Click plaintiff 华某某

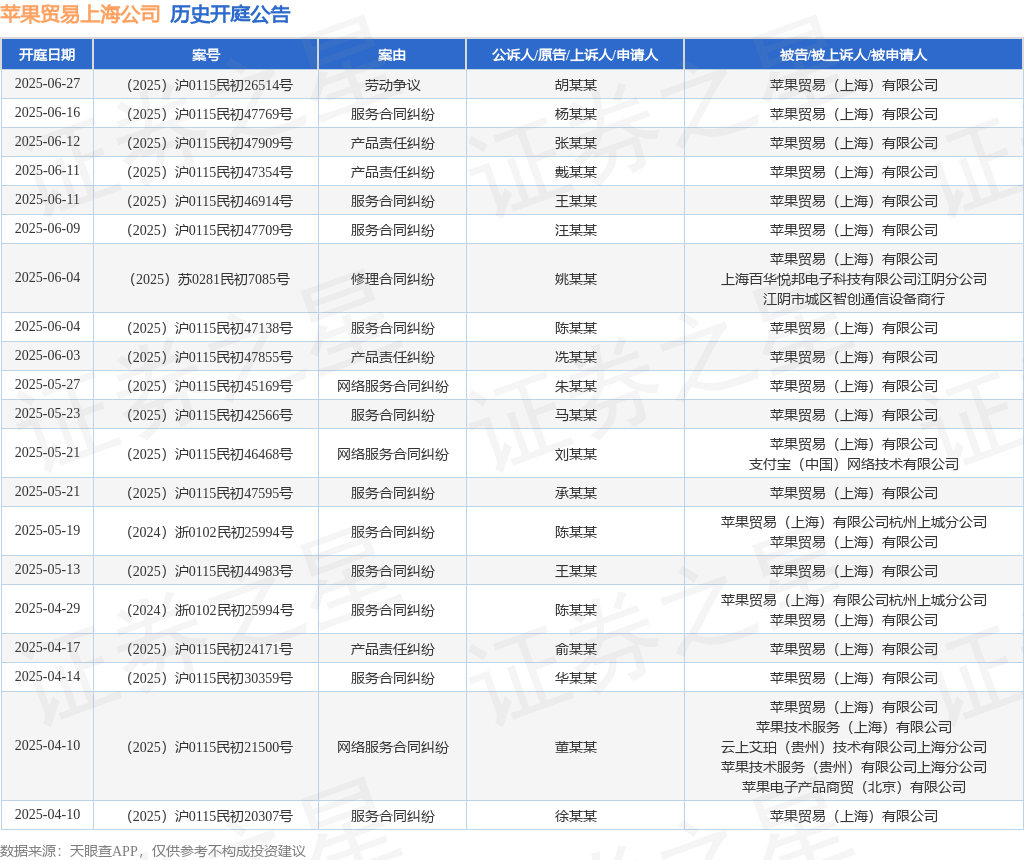pos(575,678)
